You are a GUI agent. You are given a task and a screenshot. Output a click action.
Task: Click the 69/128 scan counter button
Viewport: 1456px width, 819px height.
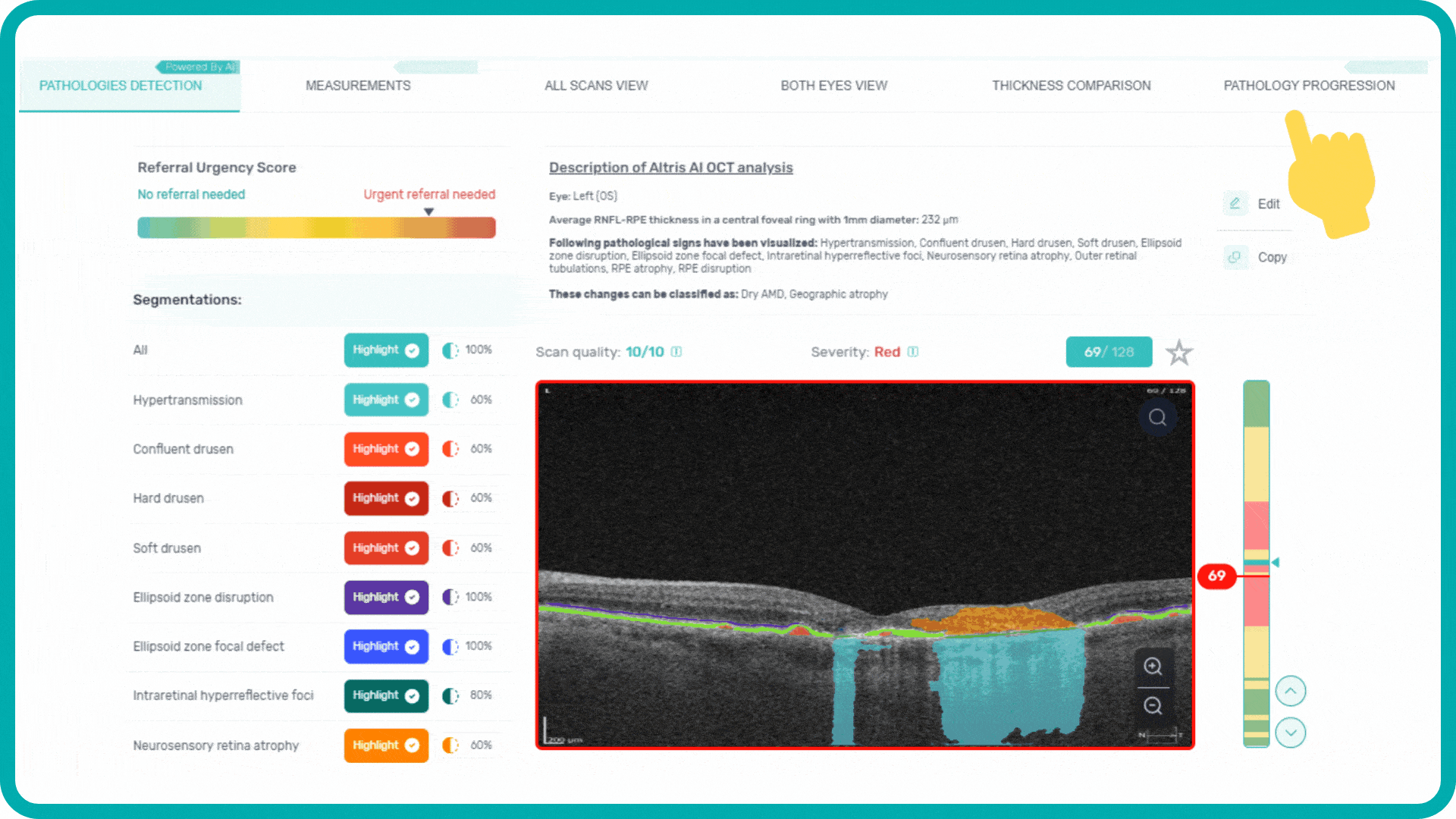point(1109,352)
